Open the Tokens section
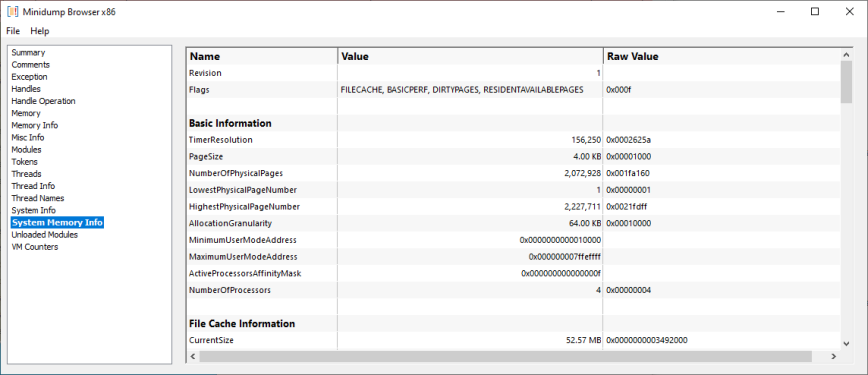The image size is (868, 375). click(24, 162)
